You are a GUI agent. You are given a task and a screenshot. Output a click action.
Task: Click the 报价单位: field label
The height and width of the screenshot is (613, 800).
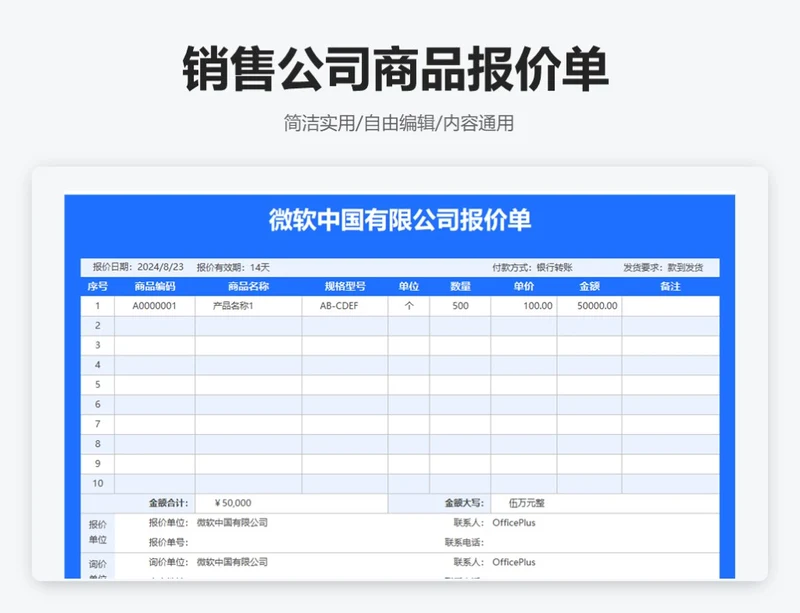pos(168,523)
